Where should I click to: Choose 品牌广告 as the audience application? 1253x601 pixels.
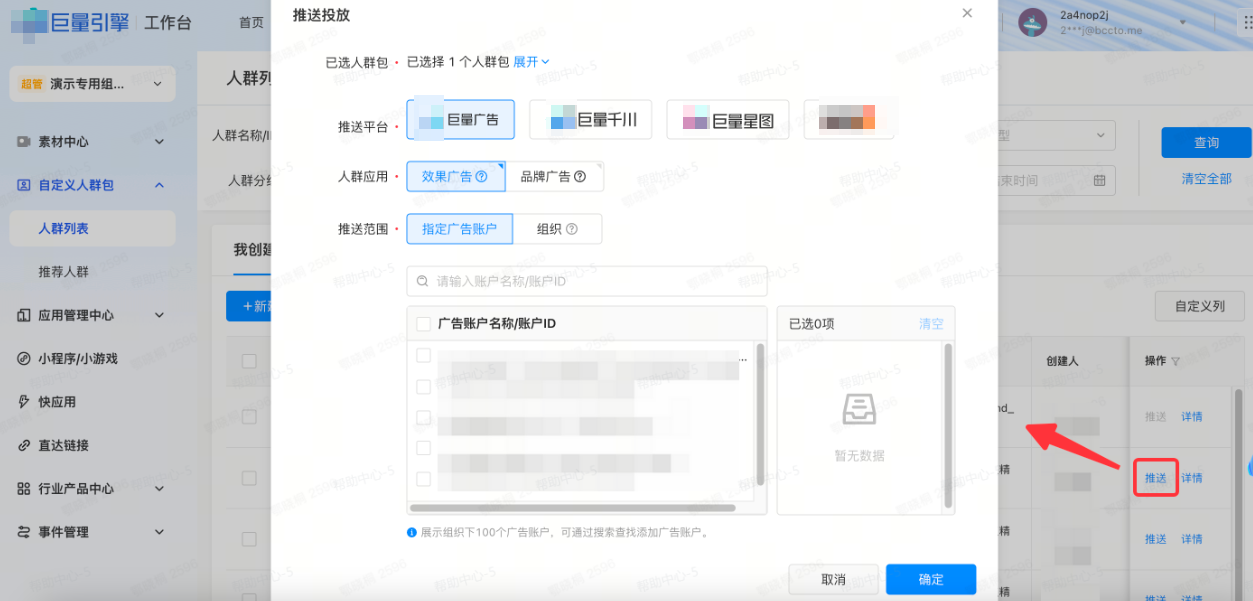coord(554,176)
